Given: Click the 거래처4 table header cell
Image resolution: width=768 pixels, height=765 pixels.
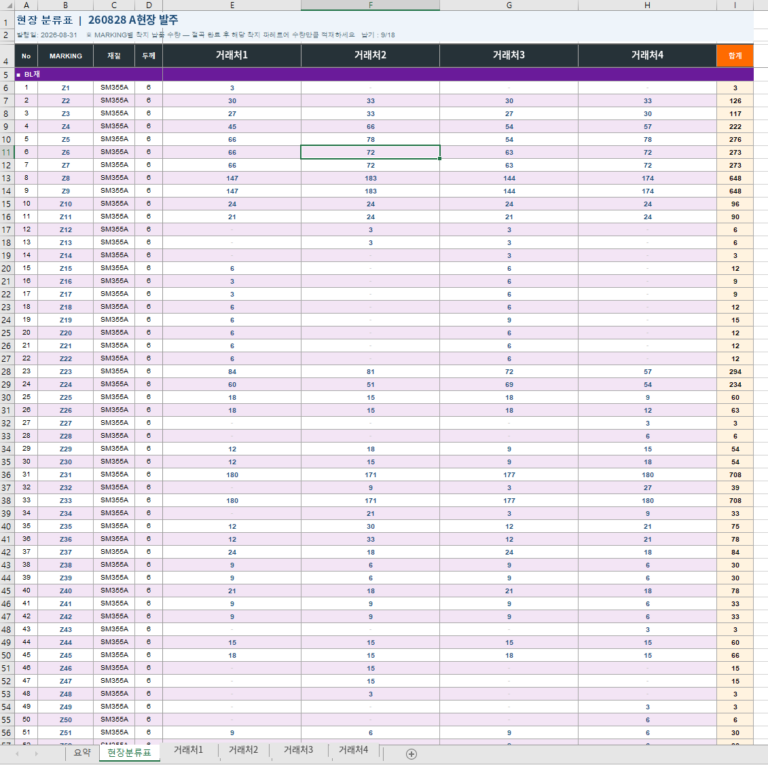Looking at the screenshot, I should click(x=647, y=55).
